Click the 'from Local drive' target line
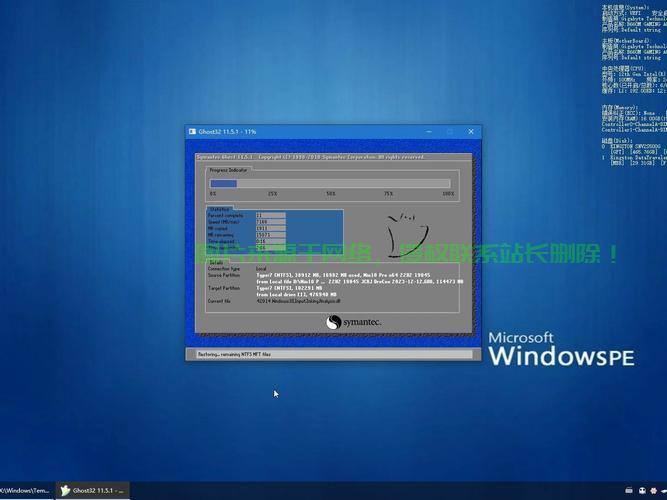Image resolution: width=667 pixels, height=500 pixels. (296, 294)
